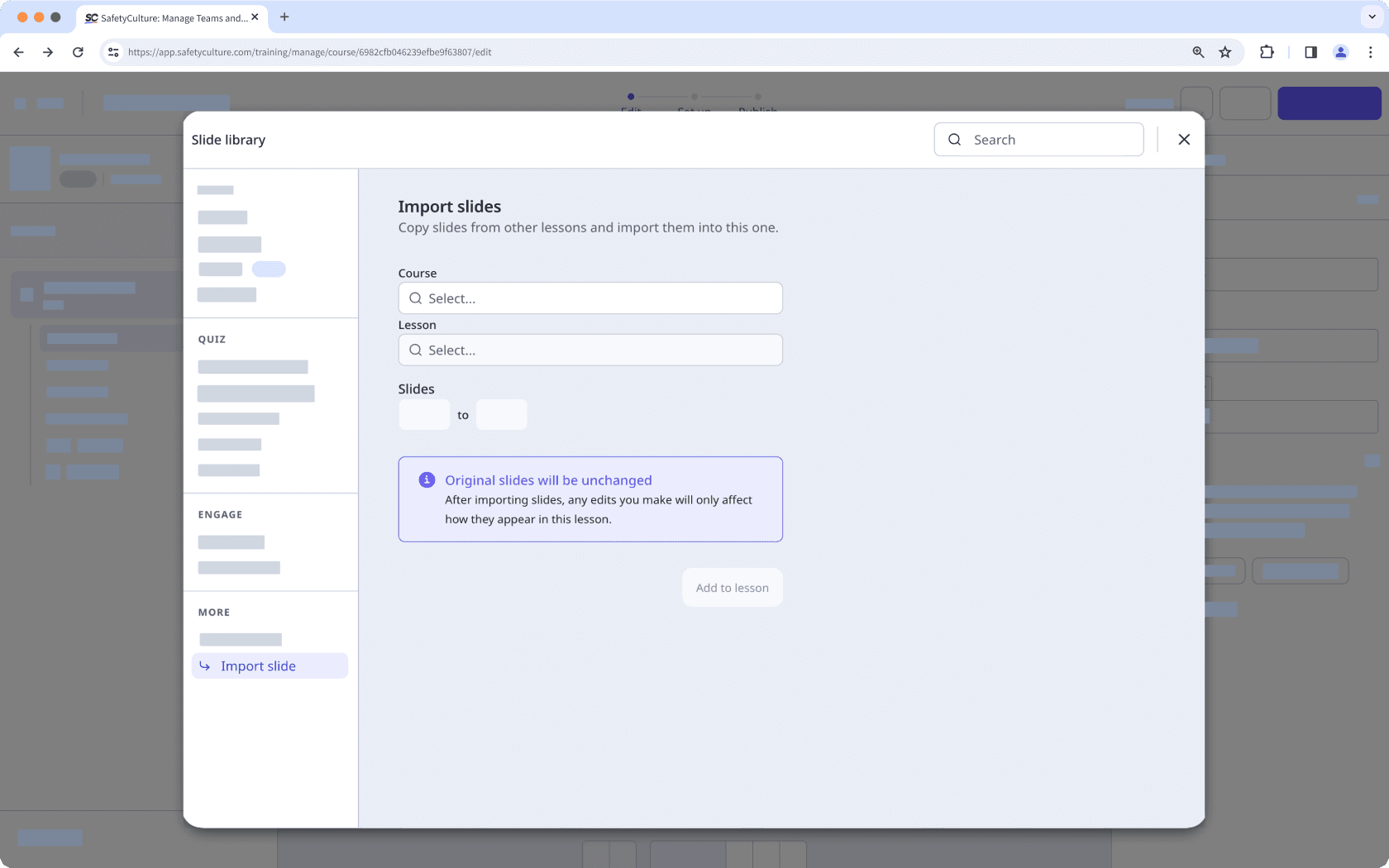1389x868 pixels.
Task: Click the info icon beside 'Original slides will be unchanged'
Action: [427, 479]
